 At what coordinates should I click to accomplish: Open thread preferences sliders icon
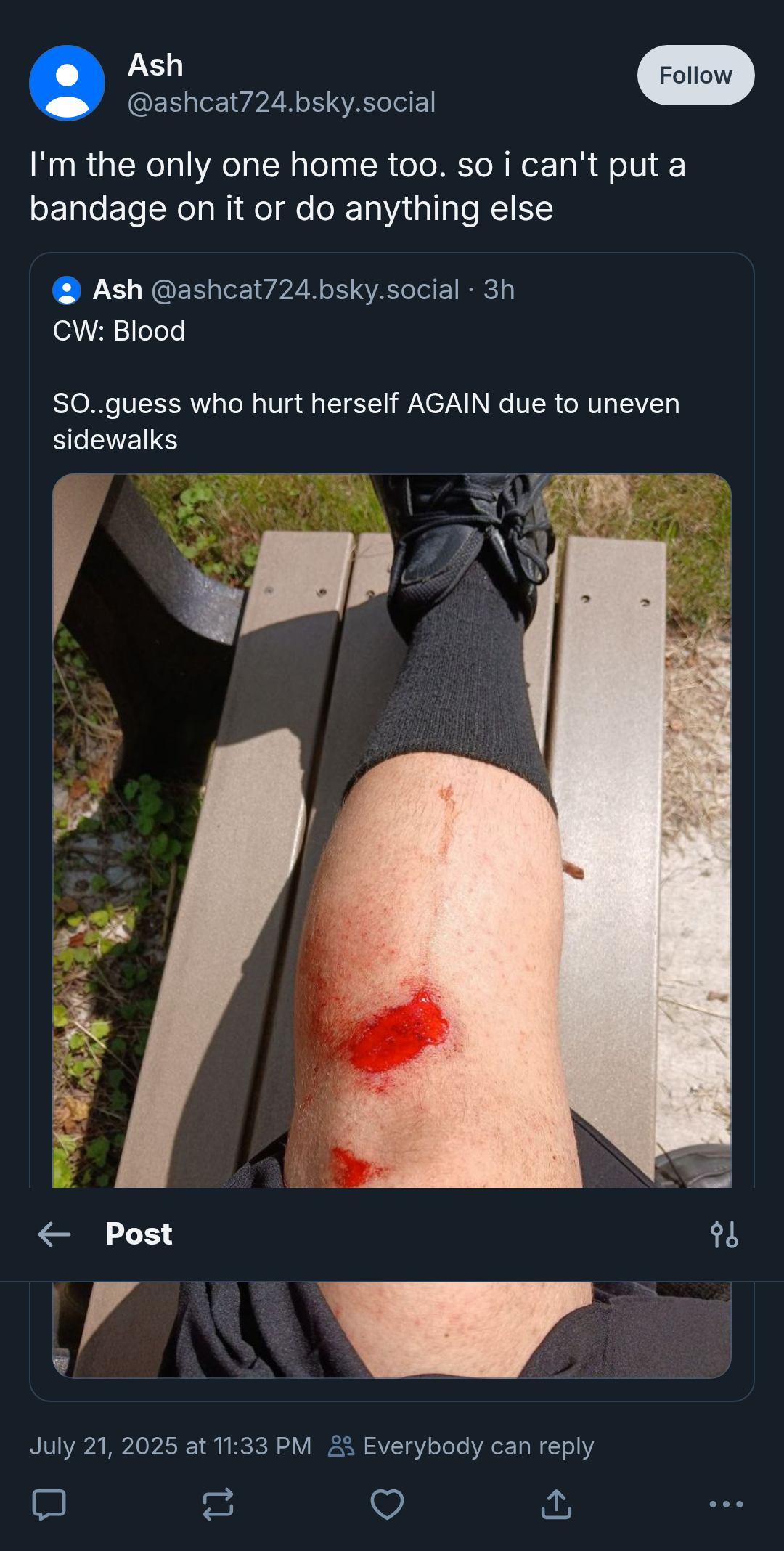click(x=724, y=1234)
